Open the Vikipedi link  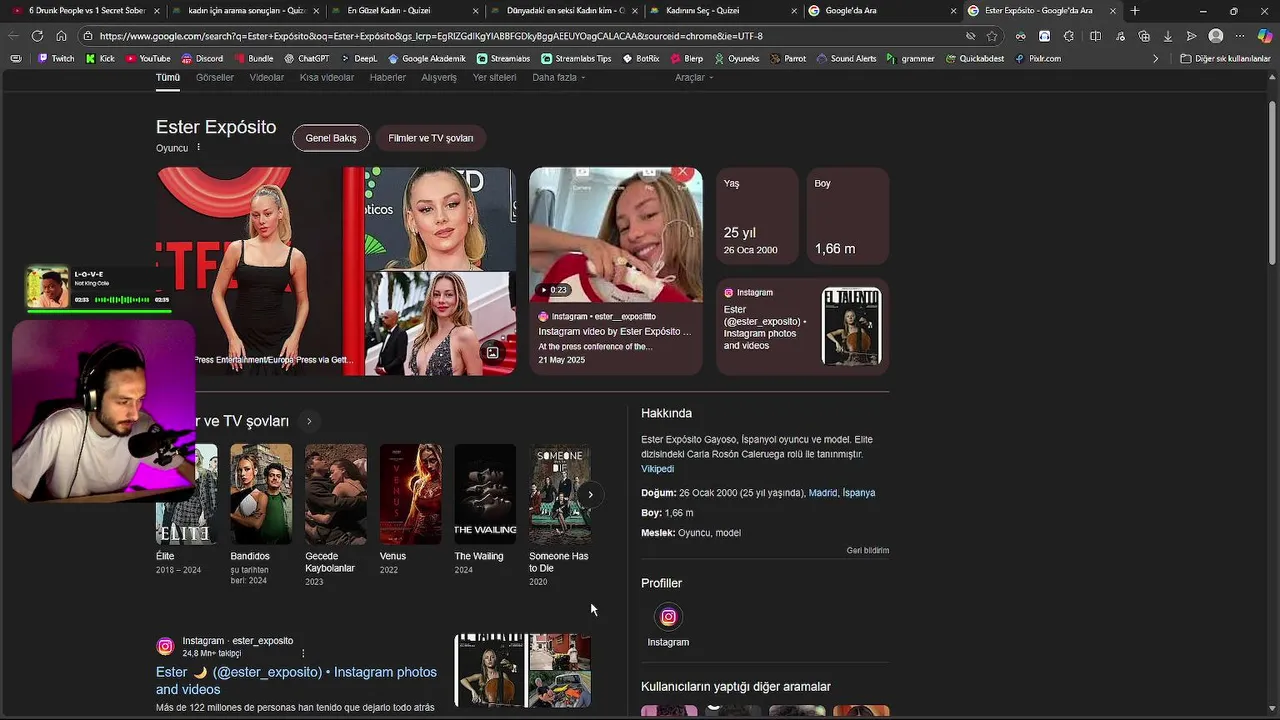(x=657, y=469)
